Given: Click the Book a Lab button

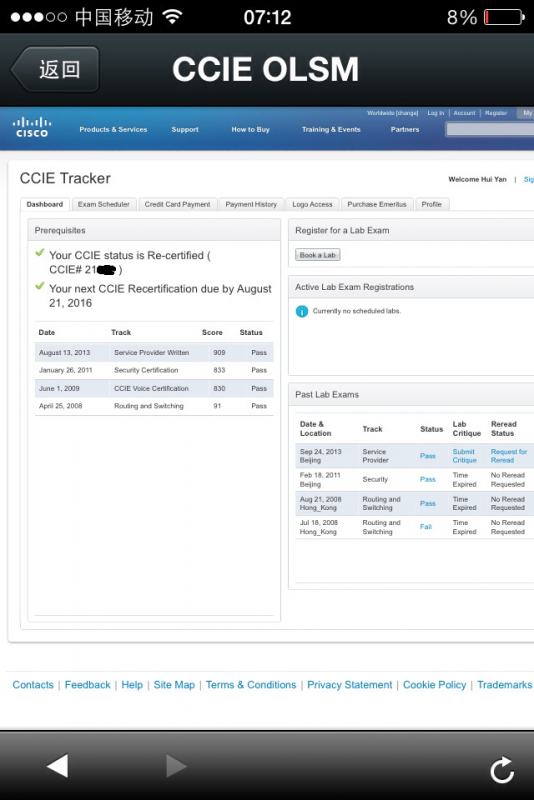Looking at the screenshot, I should (318, 255).
